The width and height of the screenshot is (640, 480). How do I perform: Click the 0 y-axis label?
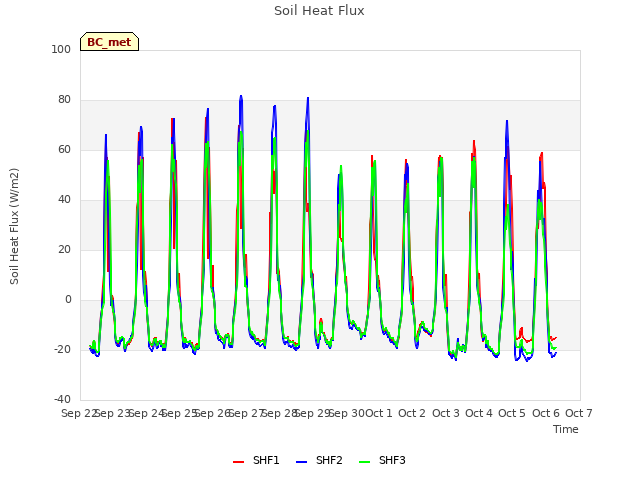coord(68,300)
